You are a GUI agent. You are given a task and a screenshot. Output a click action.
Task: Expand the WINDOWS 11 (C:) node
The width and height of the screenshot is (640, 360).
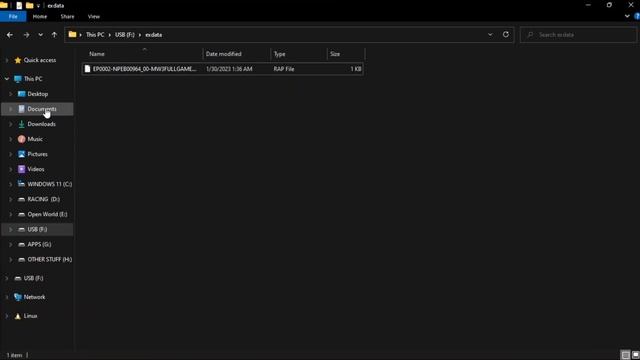click(11, 184)
